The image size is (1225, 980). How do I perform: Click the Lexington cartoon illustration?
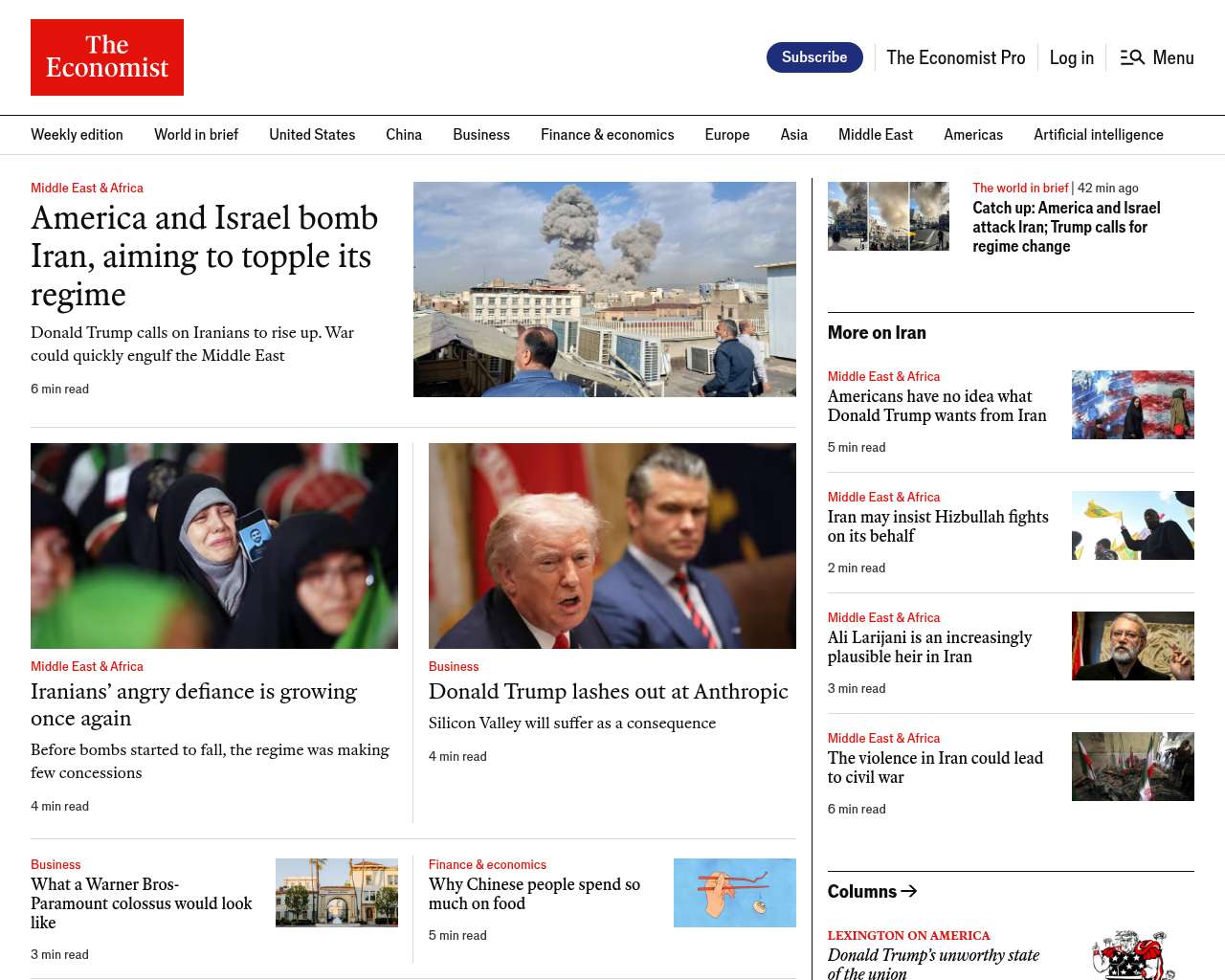1133,954
